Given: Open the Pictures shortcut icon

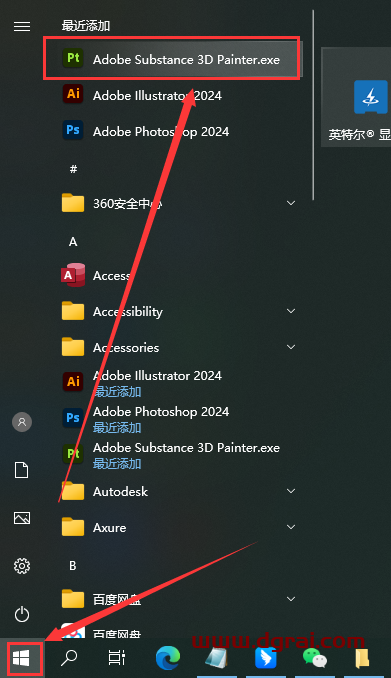Looking at the screenshot, I should 22,518.
